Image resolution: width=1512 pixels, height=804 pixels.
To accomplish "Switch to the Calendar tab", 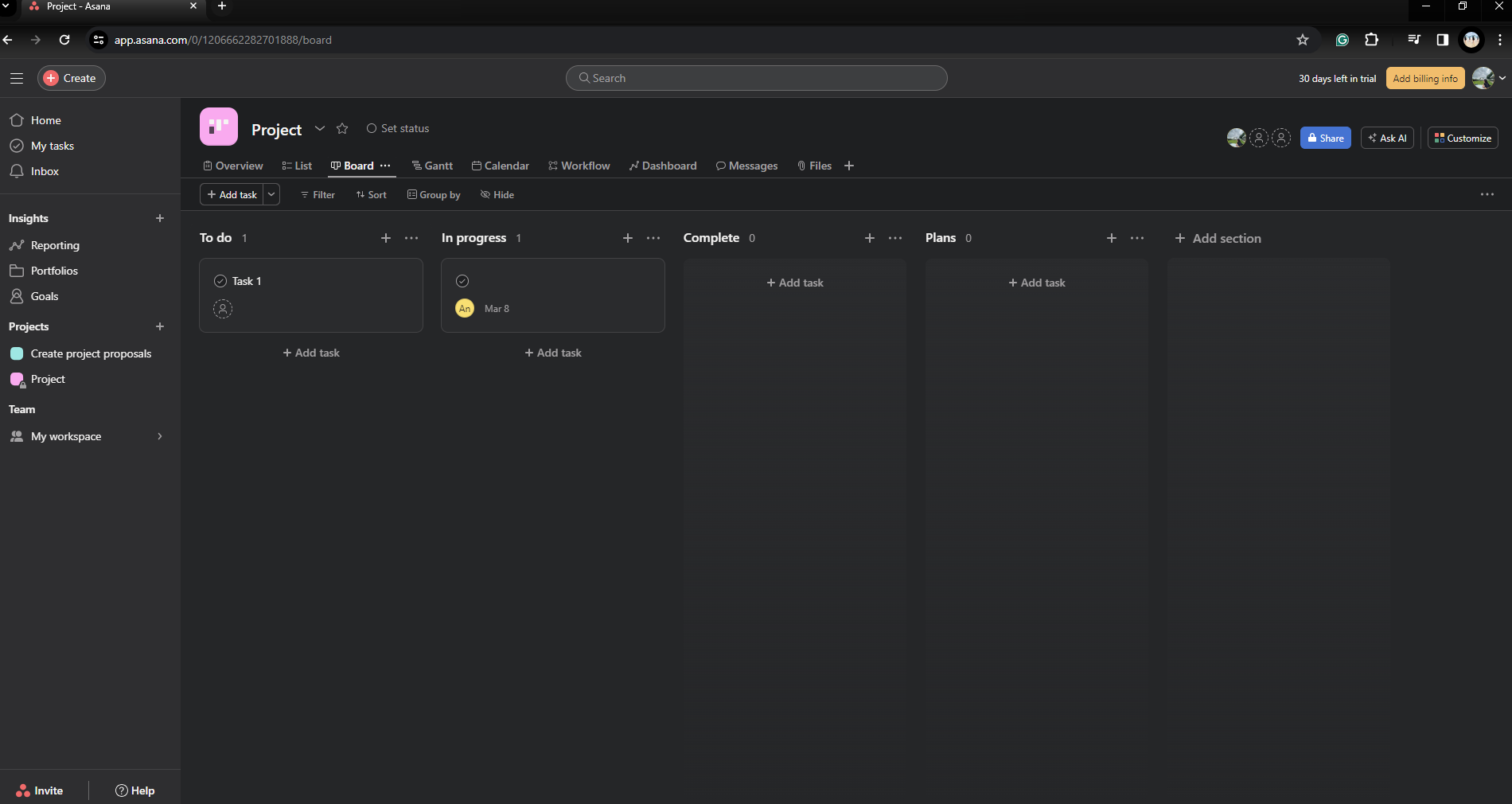I will click(501, 166).
